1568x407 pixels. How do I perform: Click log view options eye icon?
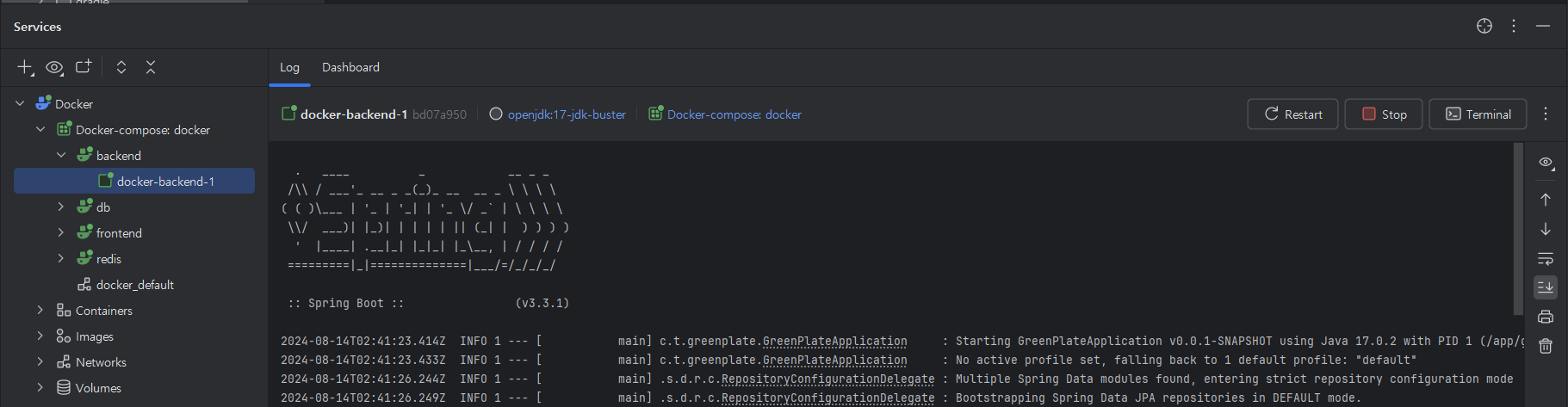(x=1546, y=163)
